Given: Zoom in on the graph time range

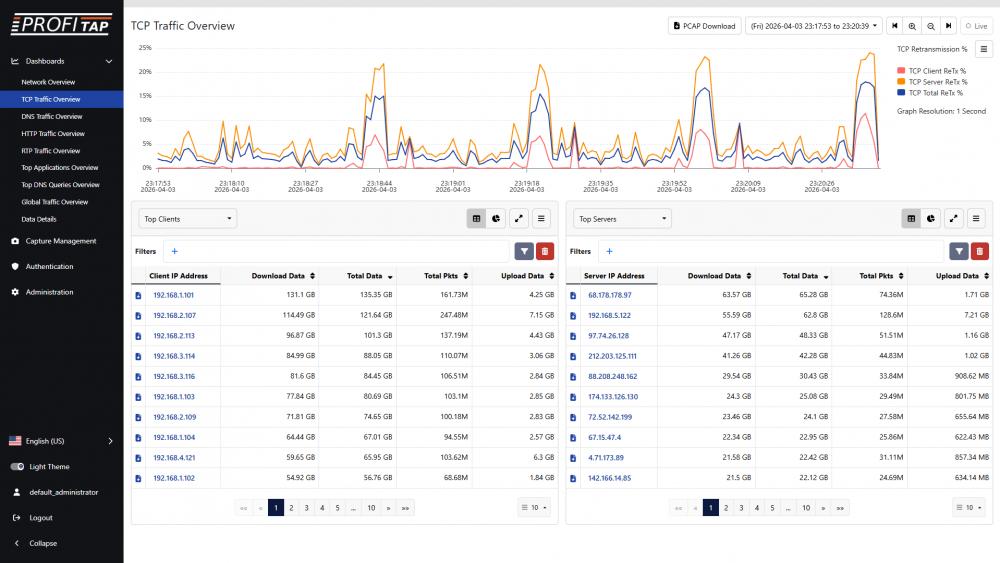Looking at the screenshot, I should click(x=913, y=26).
